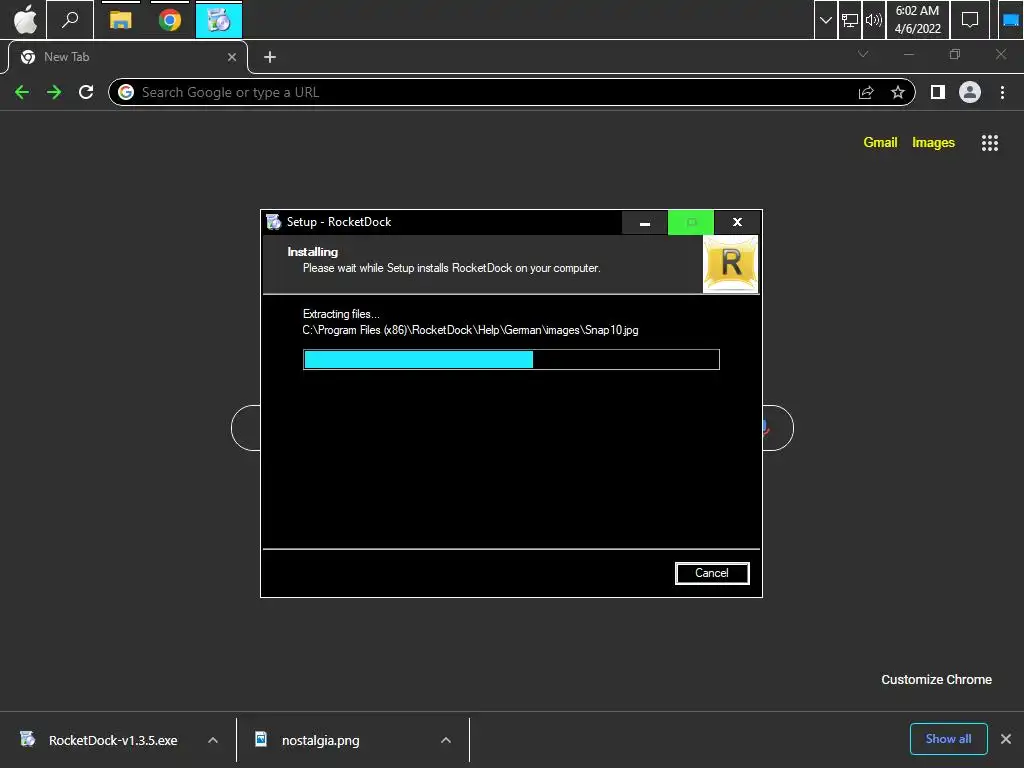The image size is (1024, 768).
Task: Bookmark this tab with the star
Action: pos(898,92)
